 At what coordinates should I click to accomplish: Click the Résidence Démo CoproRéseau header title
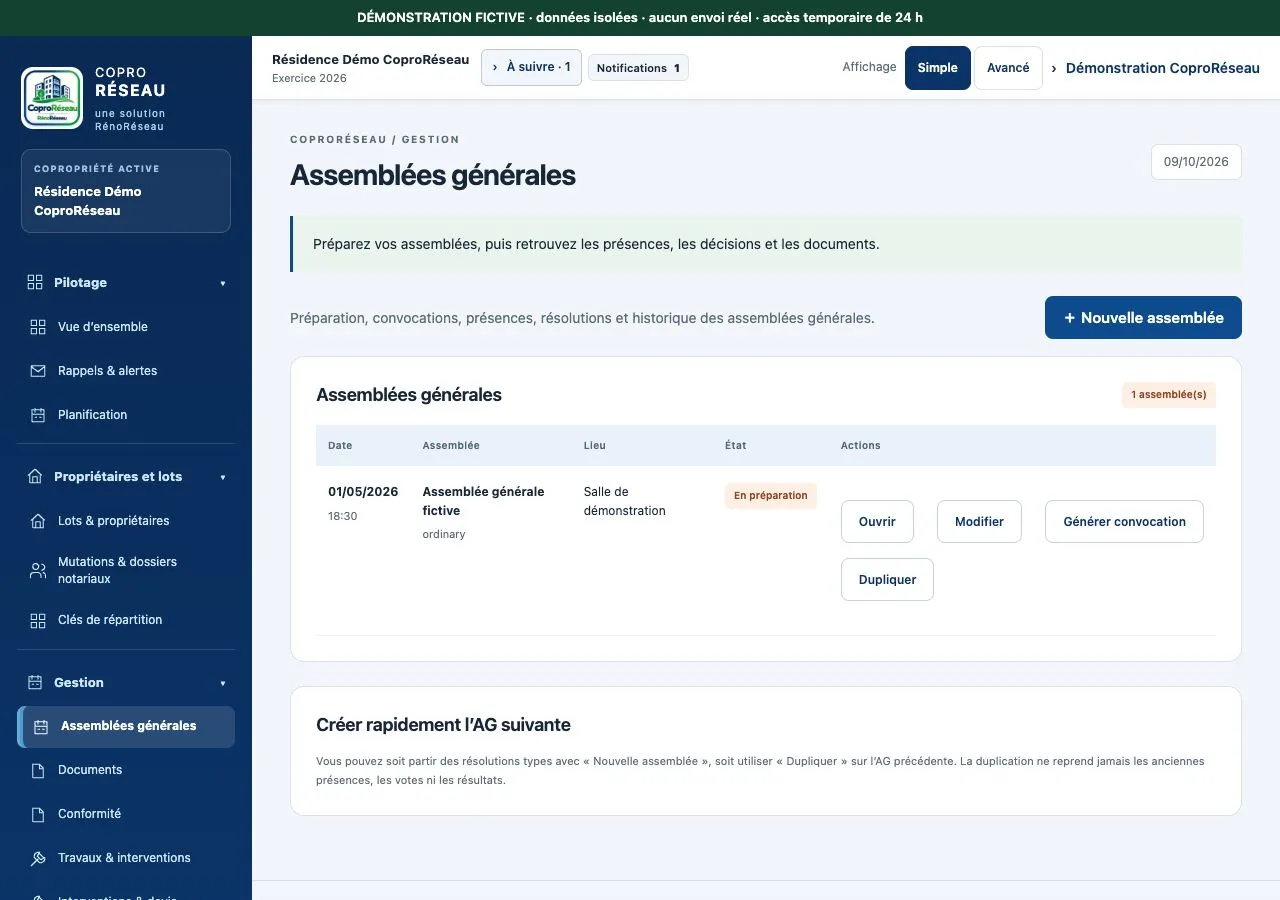pyautogui.click(x=370, y=59)
